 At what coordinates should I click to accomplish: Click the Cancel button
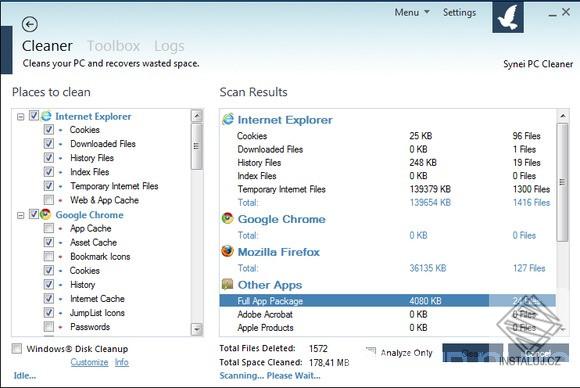[x=538, y=353]
